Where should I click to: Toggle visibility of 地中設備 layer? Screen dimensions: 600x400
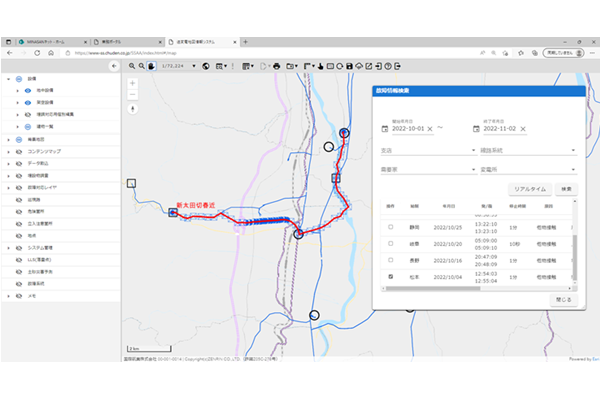pyautogui.click(x=29, y=90)
